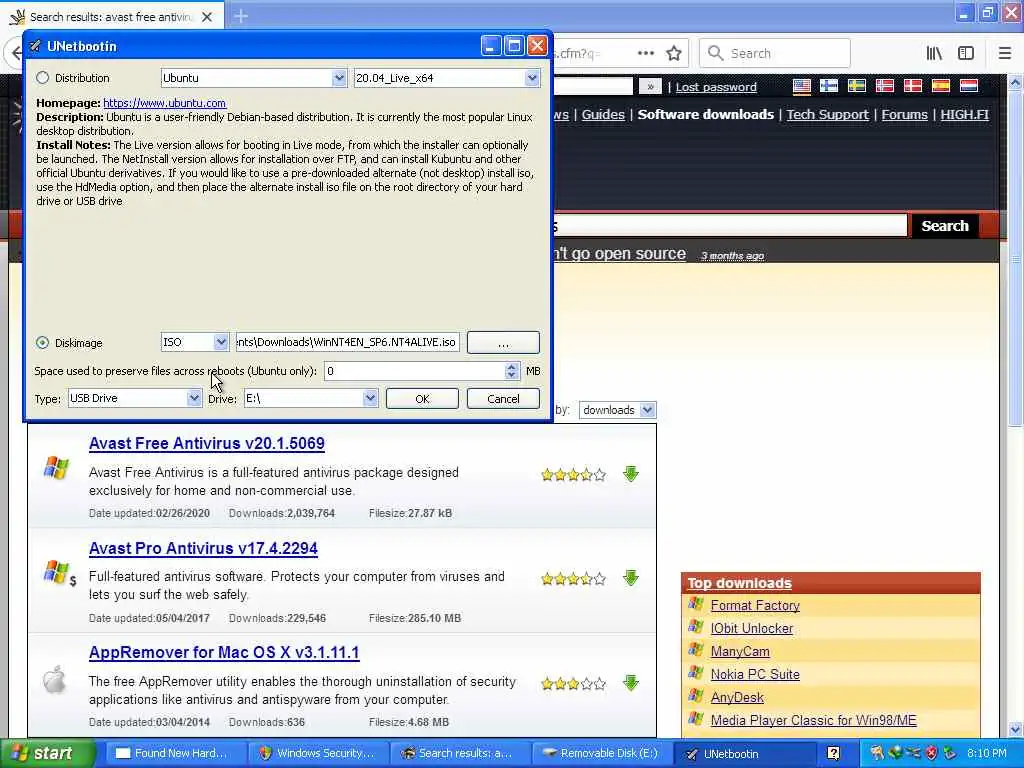This screenshot has width=1024, height=768.
Task: Open Avast Pro Antivirus v17.4.2294 link
Action: click(203, 549)
